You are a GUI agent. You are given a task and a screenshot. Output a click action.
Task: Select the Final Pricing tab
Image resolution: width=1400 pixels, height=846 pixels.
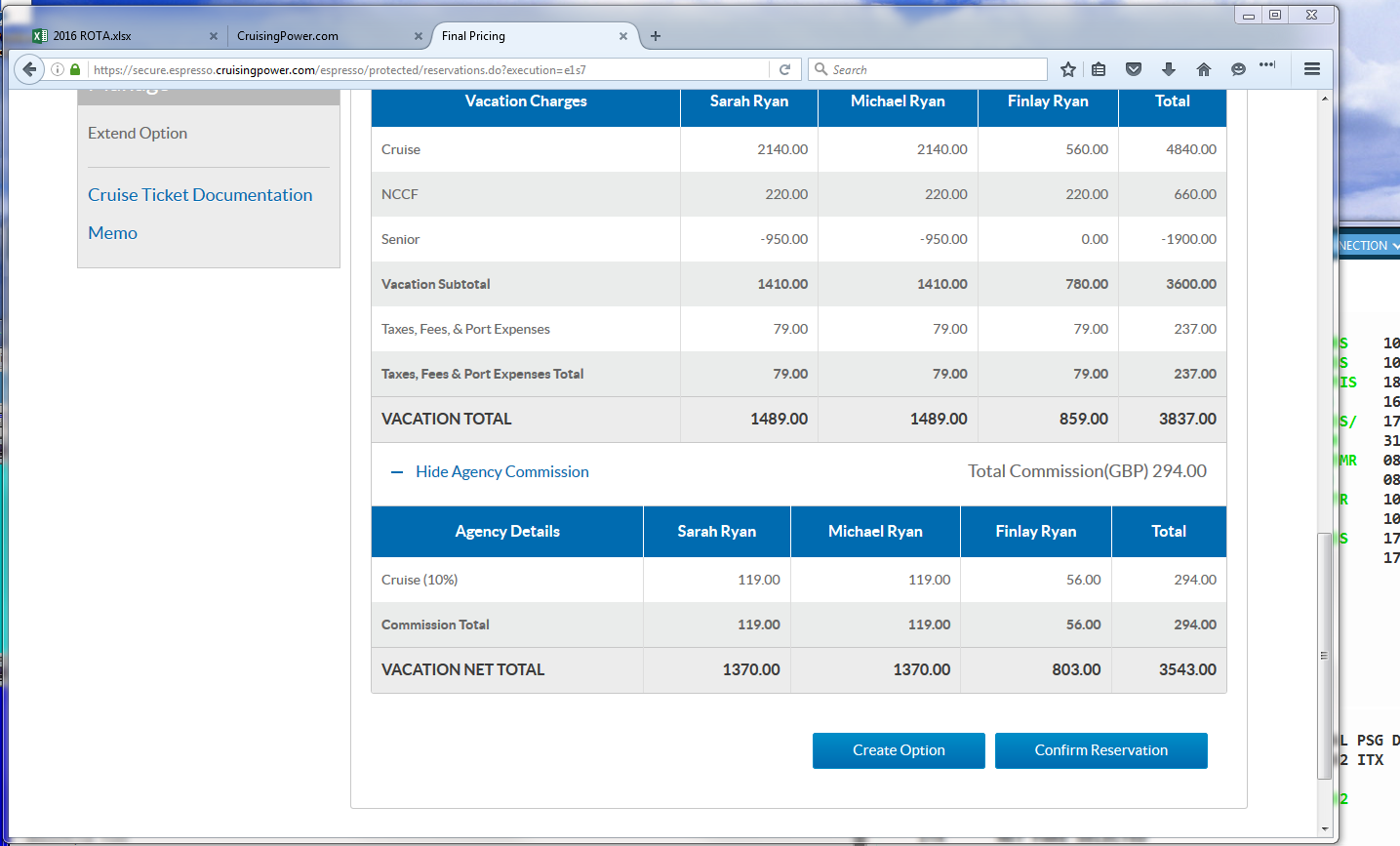click(x=535, y=36)
